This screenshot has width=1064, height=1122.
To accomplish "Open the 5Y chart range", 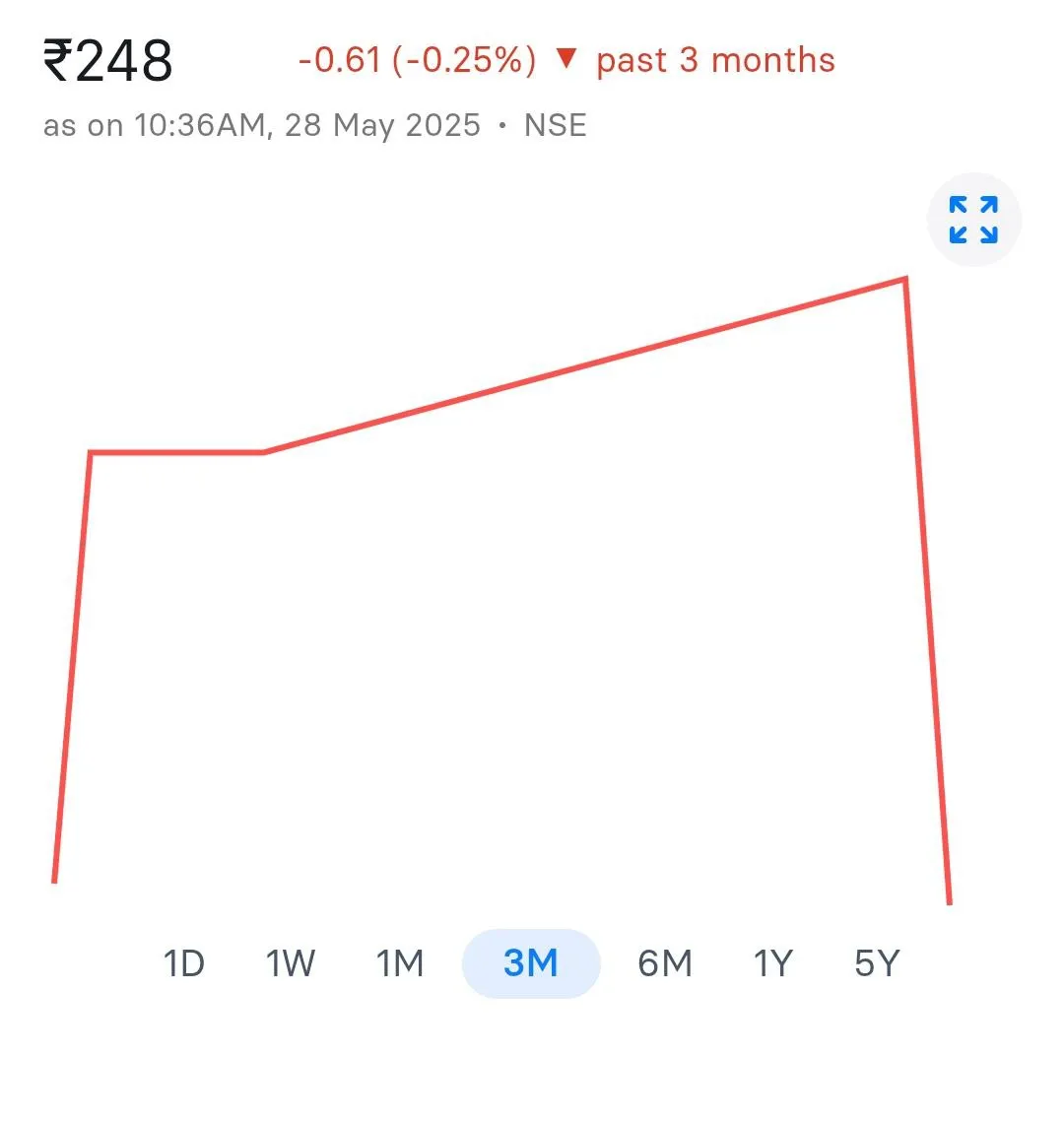I will point(877,963).
